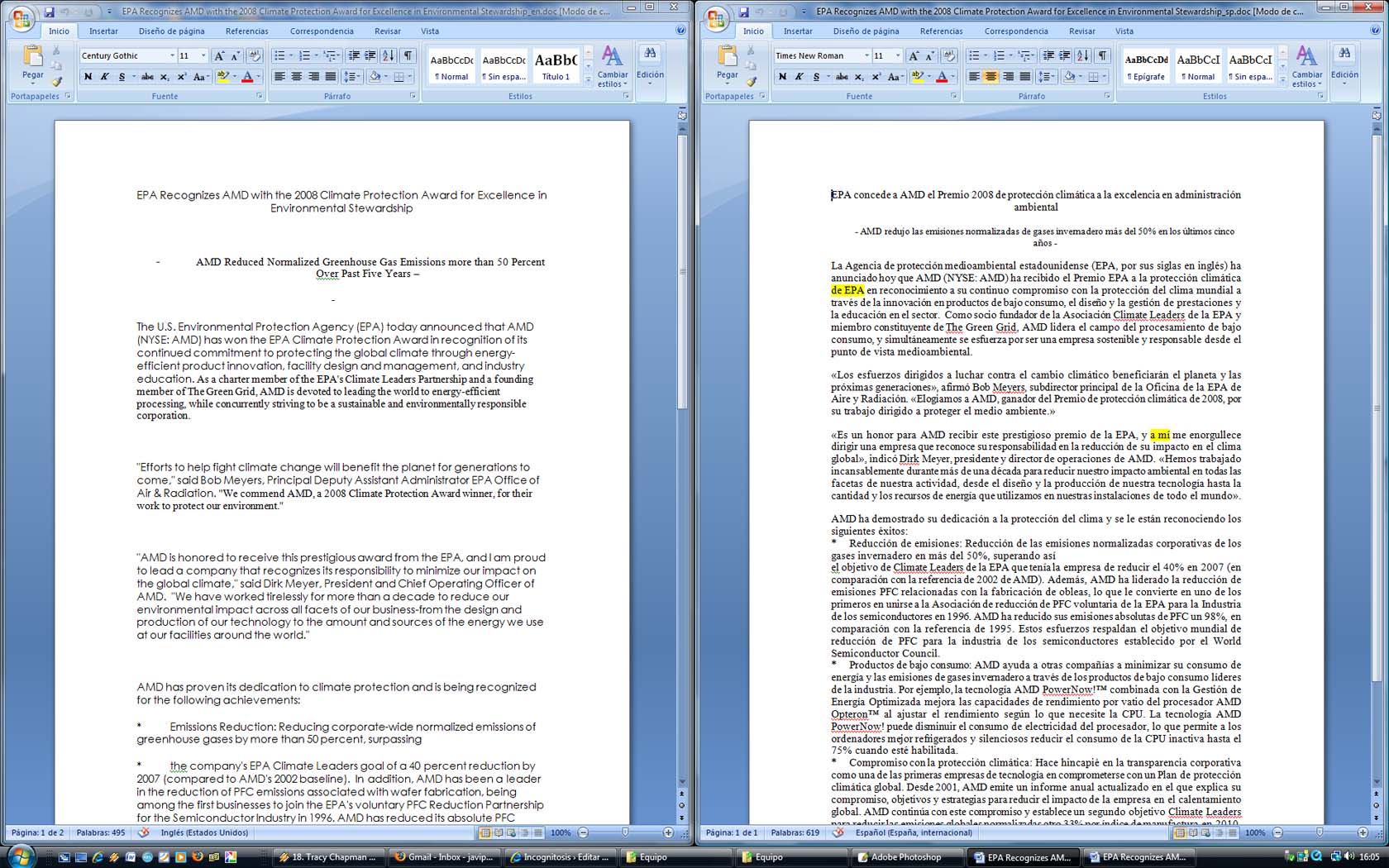The height and width of the screenshot is (868, 1389).
Task: Click Inglés (Estados Unidos) language indicator
Action: tap(204, 832)
